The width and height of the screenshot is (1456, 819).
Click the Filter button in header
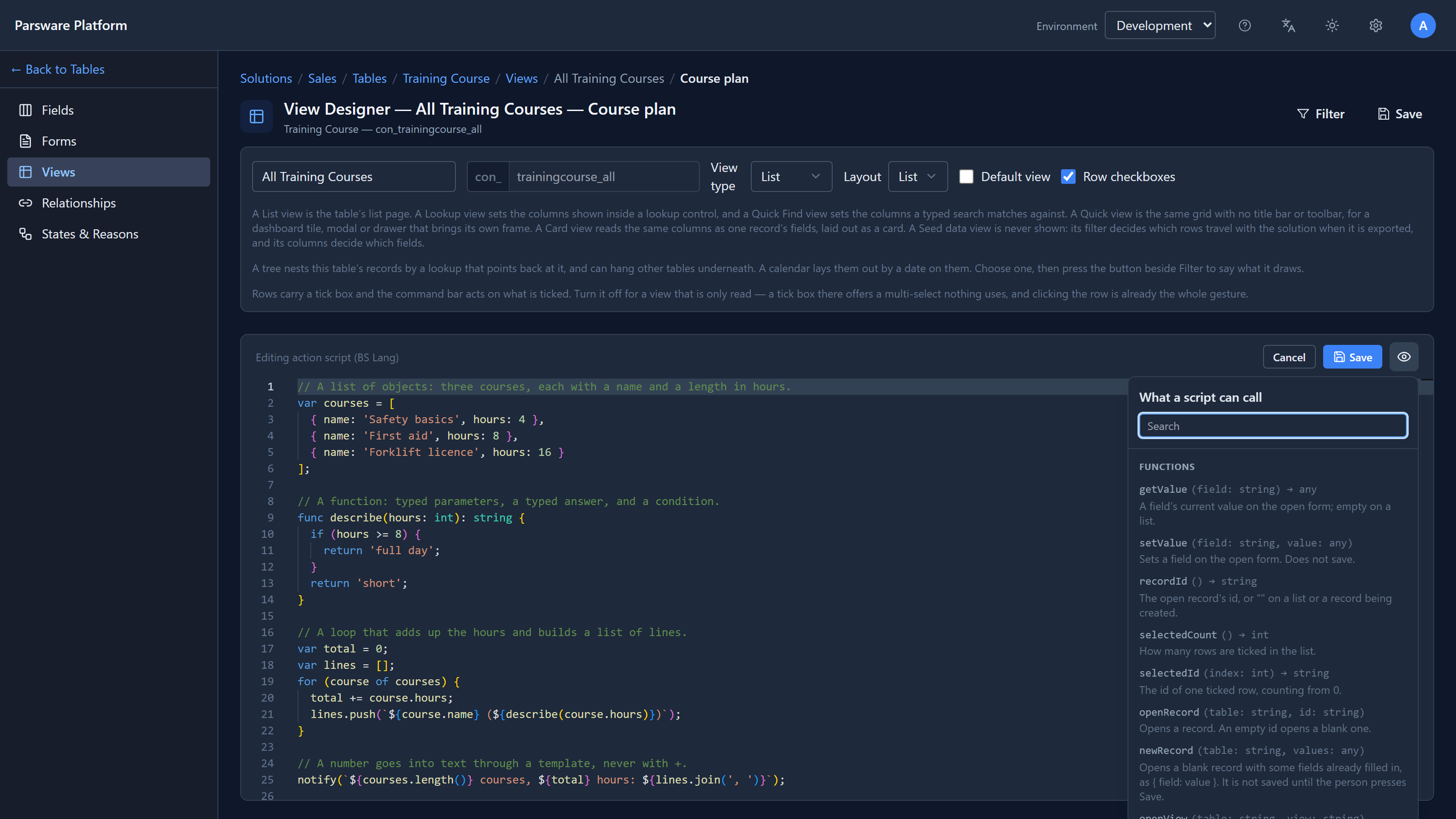1321,114
